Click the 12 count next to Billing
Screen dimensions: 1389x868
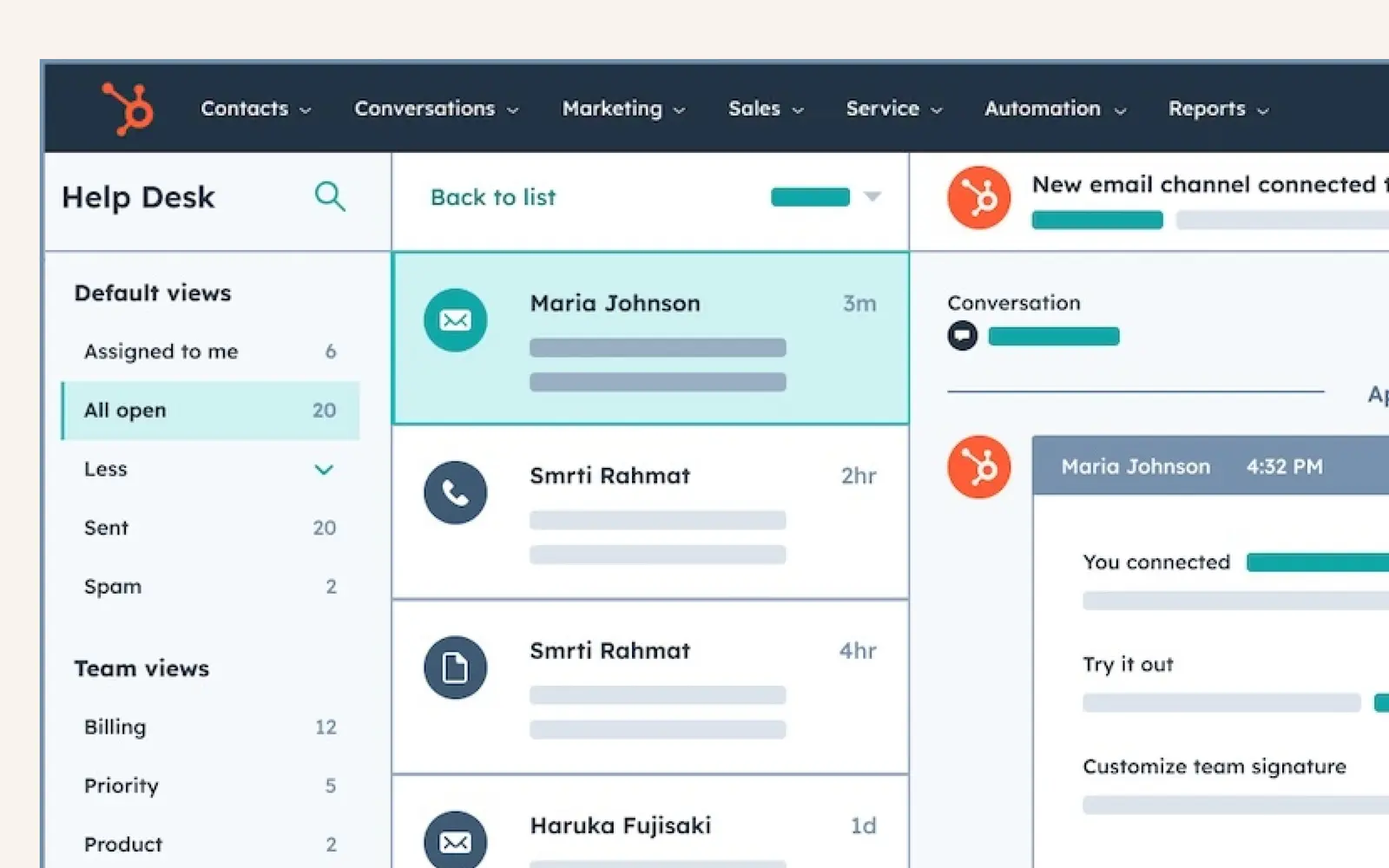pos(326,727)
